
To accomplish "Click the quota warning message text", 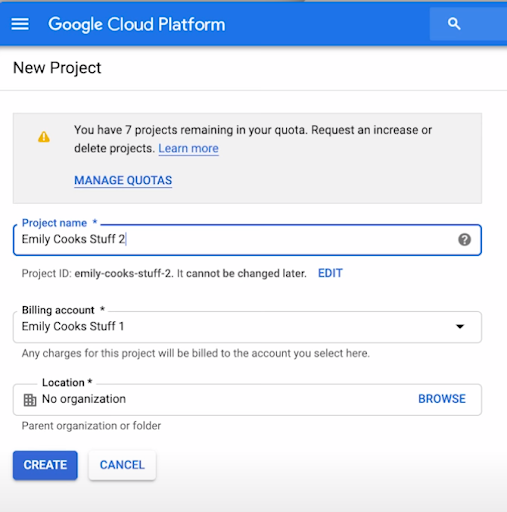I will (x=253, y=139).
